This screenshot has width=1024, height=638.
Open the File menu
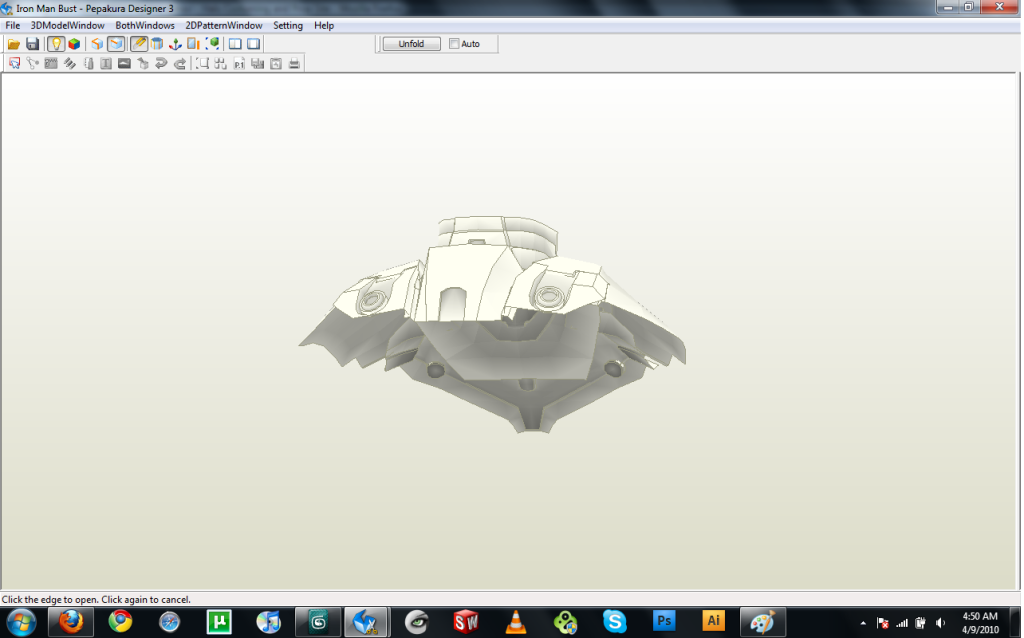pos(13,25)
